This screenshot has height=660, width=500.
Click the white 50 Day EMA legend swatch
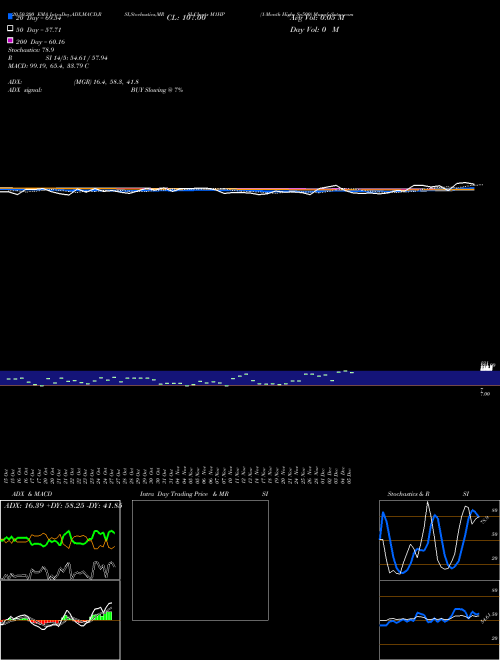pos(10,29)
